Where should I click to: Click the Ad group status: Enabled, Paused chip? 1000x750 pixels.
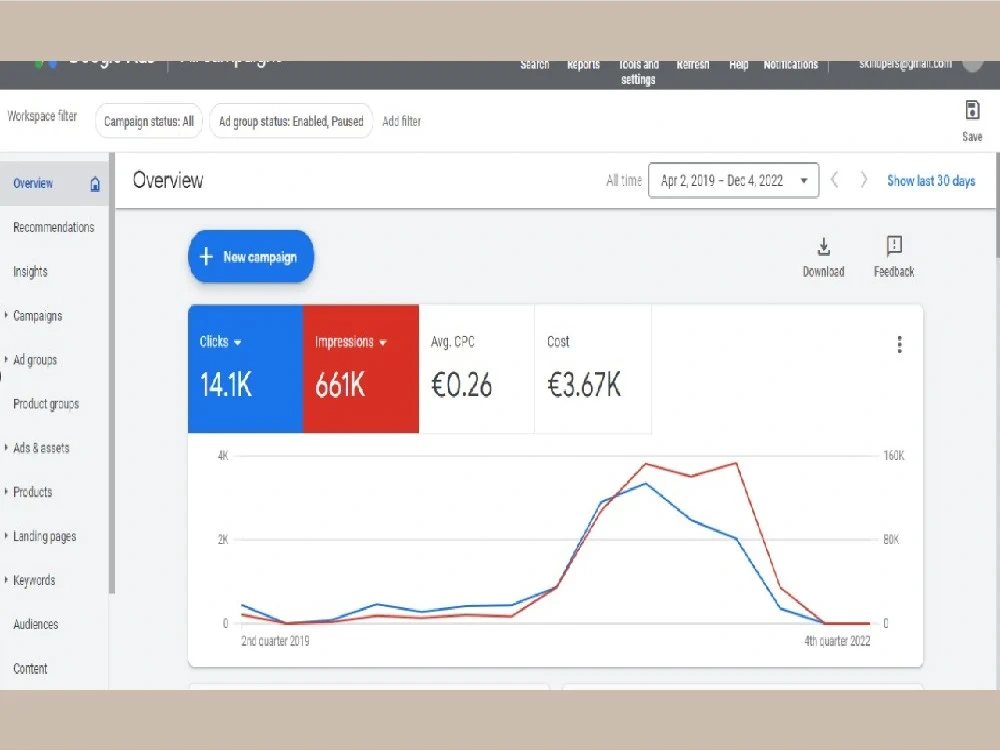[x=291, y=121]
